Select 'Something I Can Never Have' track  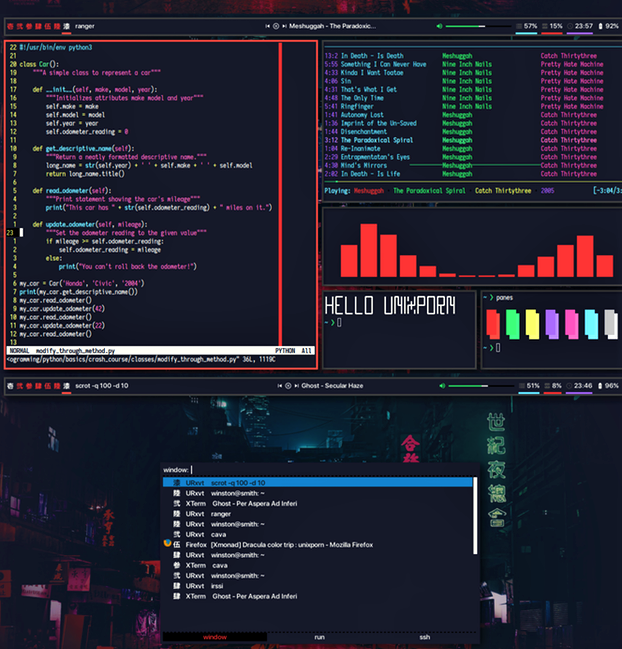click(x=383, y=64)
